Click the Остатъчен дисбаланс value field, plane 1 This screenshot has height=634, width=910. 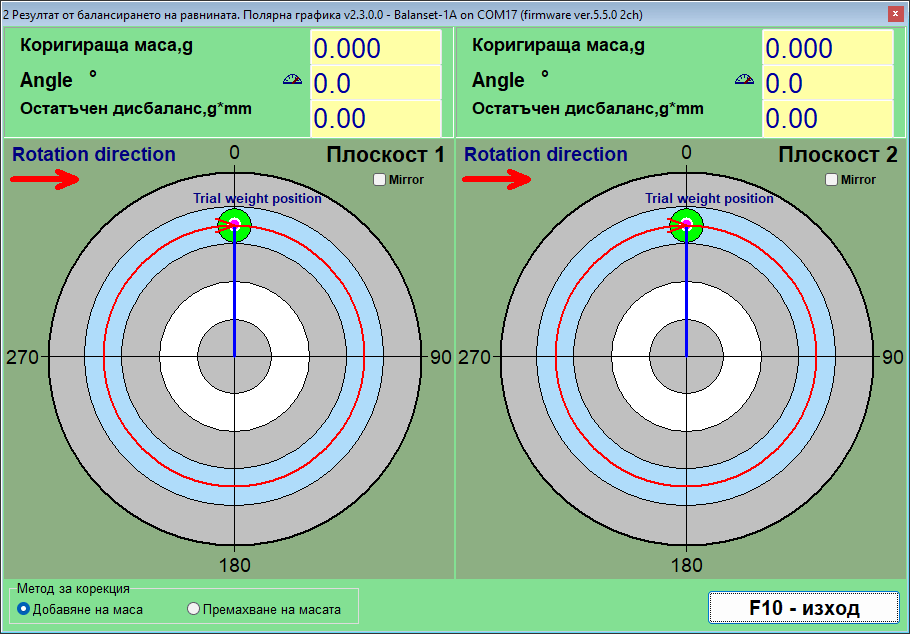375,118
